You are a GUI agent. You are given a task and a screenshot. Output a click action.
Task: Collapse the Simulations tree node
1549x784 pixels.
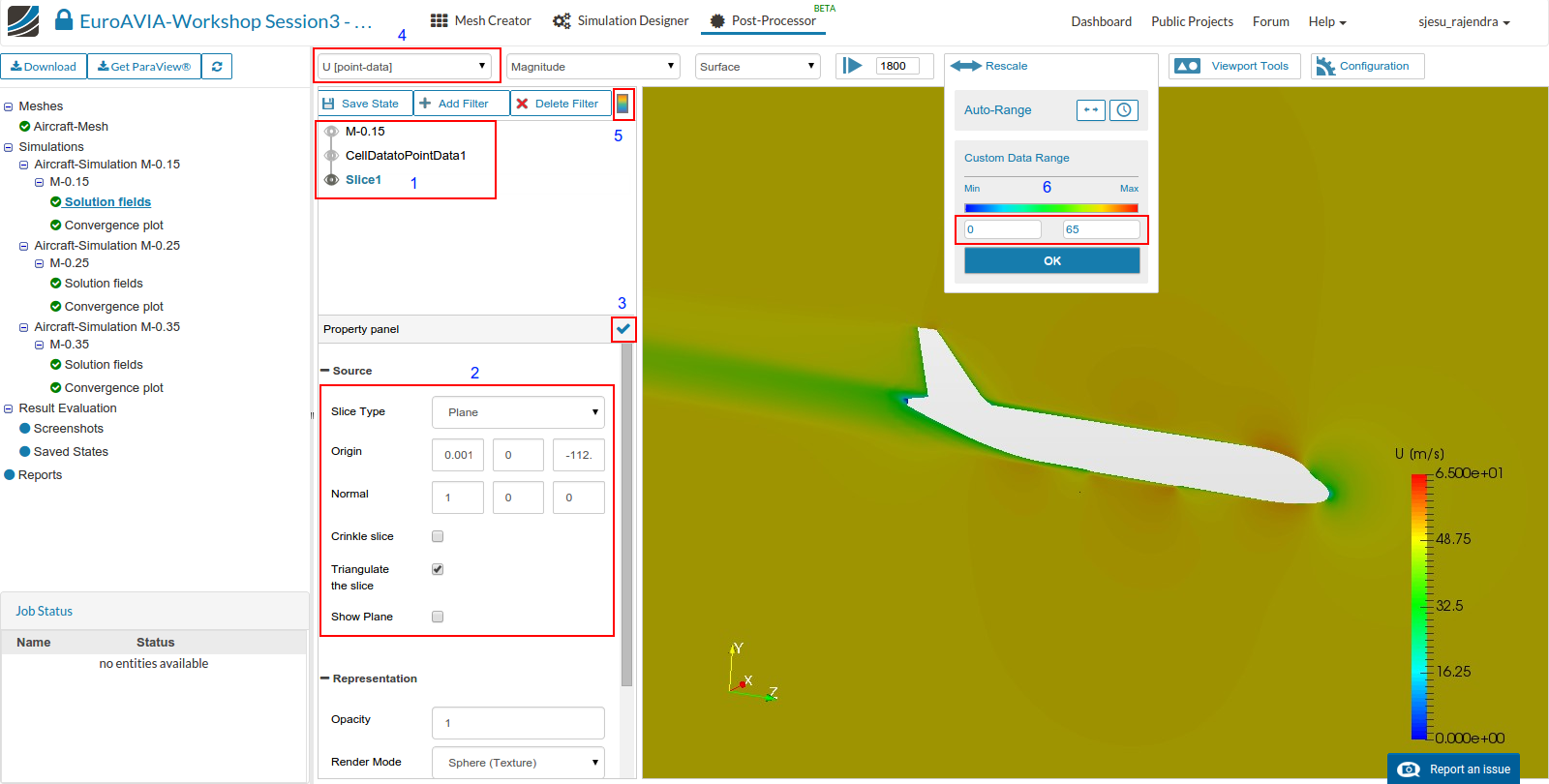(x=8, y=147)
